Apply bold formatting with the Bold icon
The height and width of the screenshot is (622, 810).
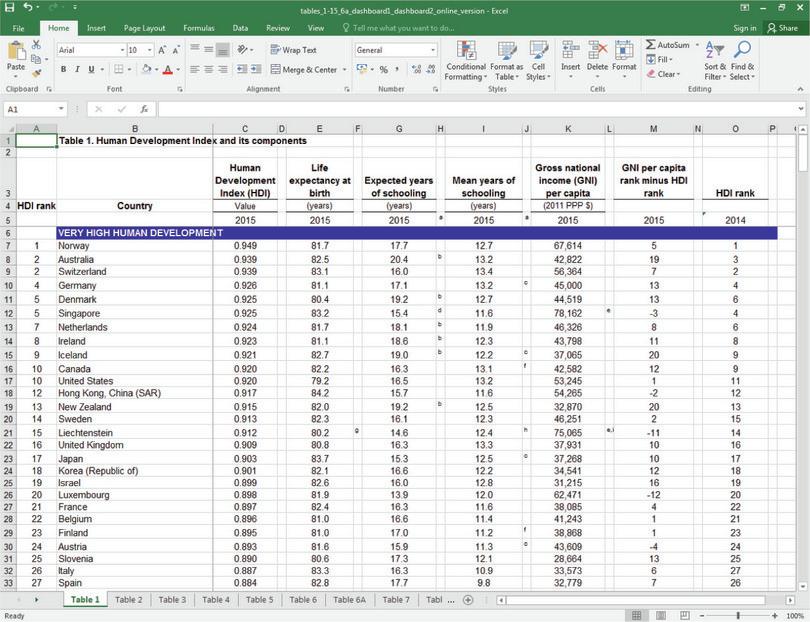[64, 71]
